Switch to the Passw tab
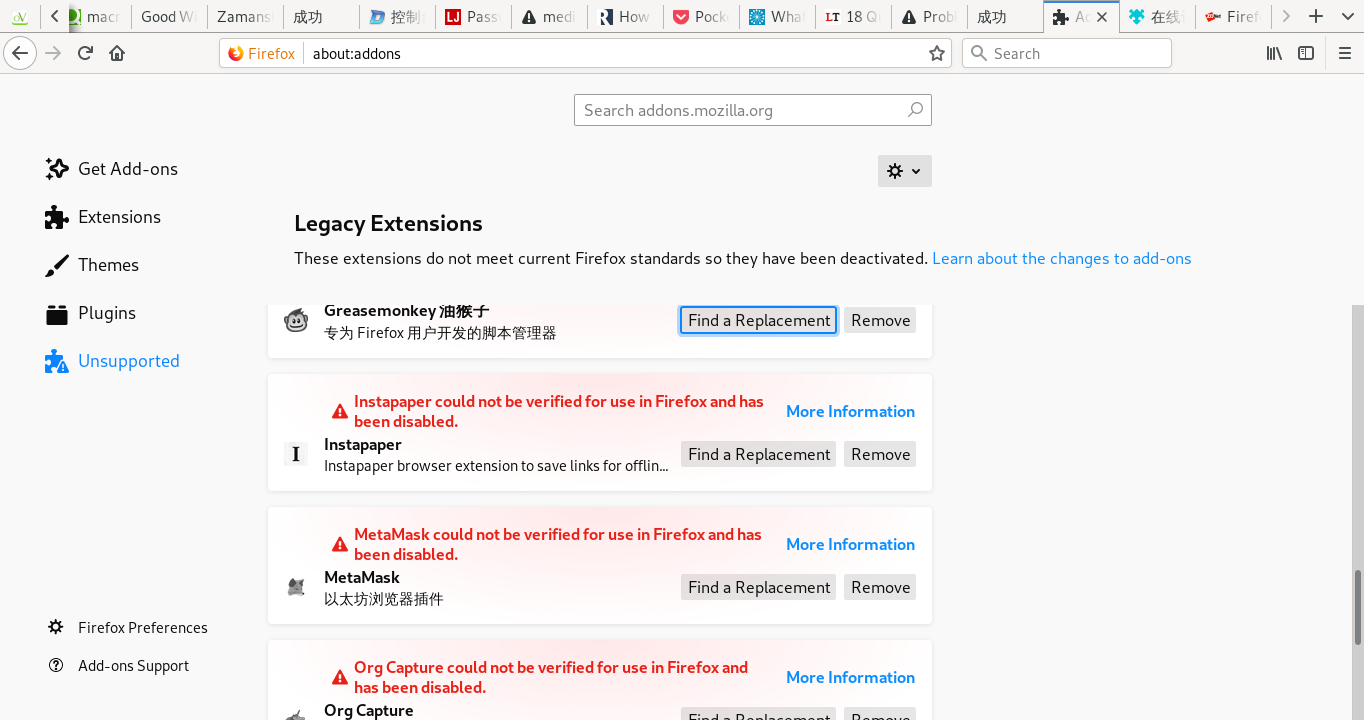The height and width of the screenshot is (720, 1364). click(472, 17)
